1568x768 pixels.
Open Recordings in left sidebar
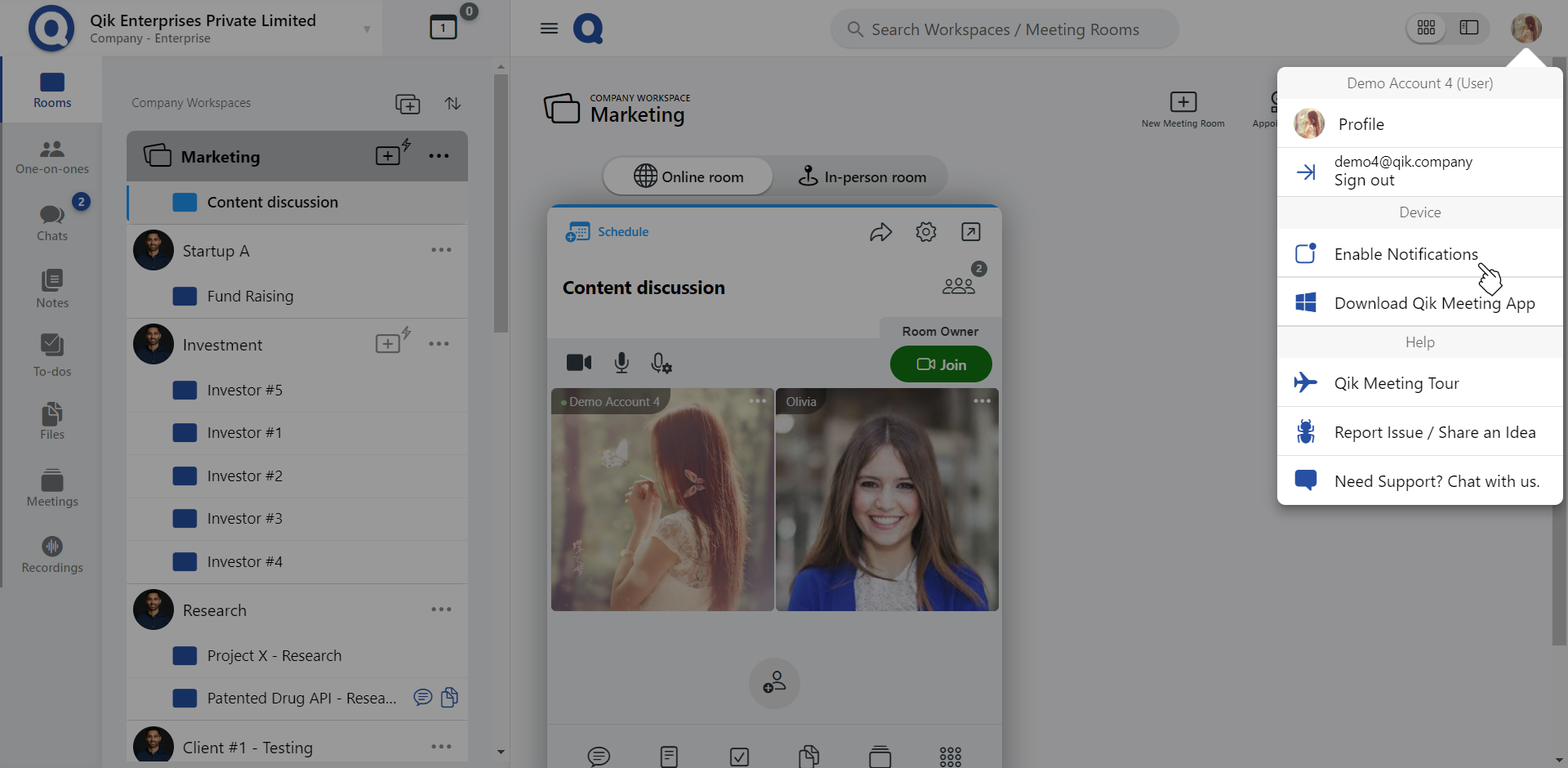tap(52, 555)
